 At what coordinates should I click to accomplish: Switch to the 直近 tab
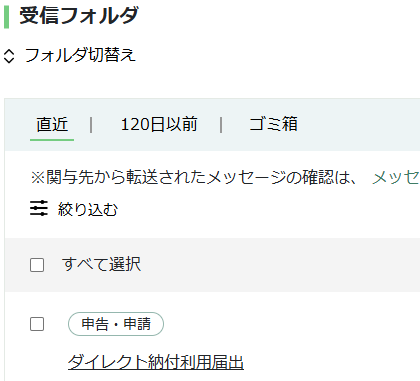[x=52, y=124]
